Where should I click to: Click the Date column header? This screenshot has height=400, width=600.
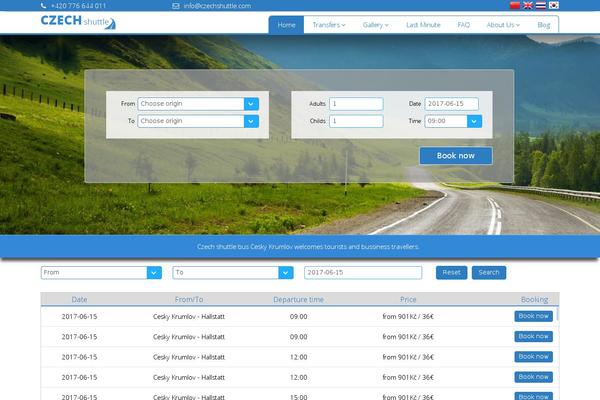pyautogui.click(x=79, y=299)
